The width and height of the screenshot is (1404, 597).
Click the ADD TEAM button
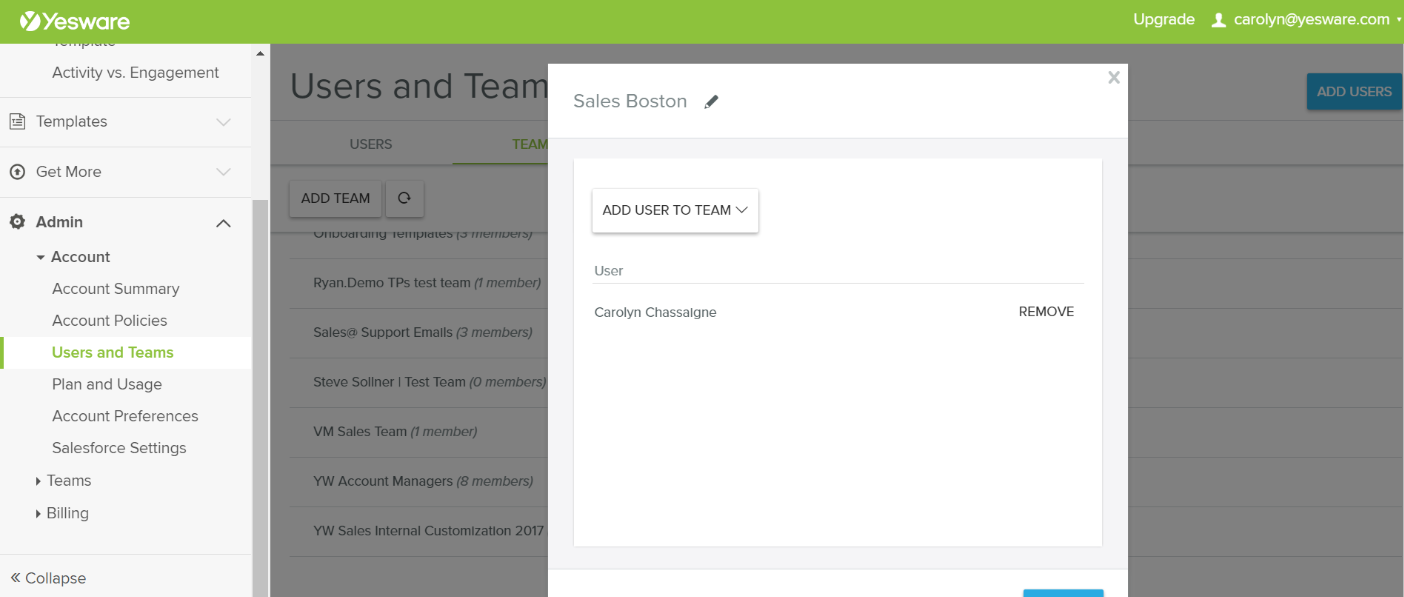point(335,198)
